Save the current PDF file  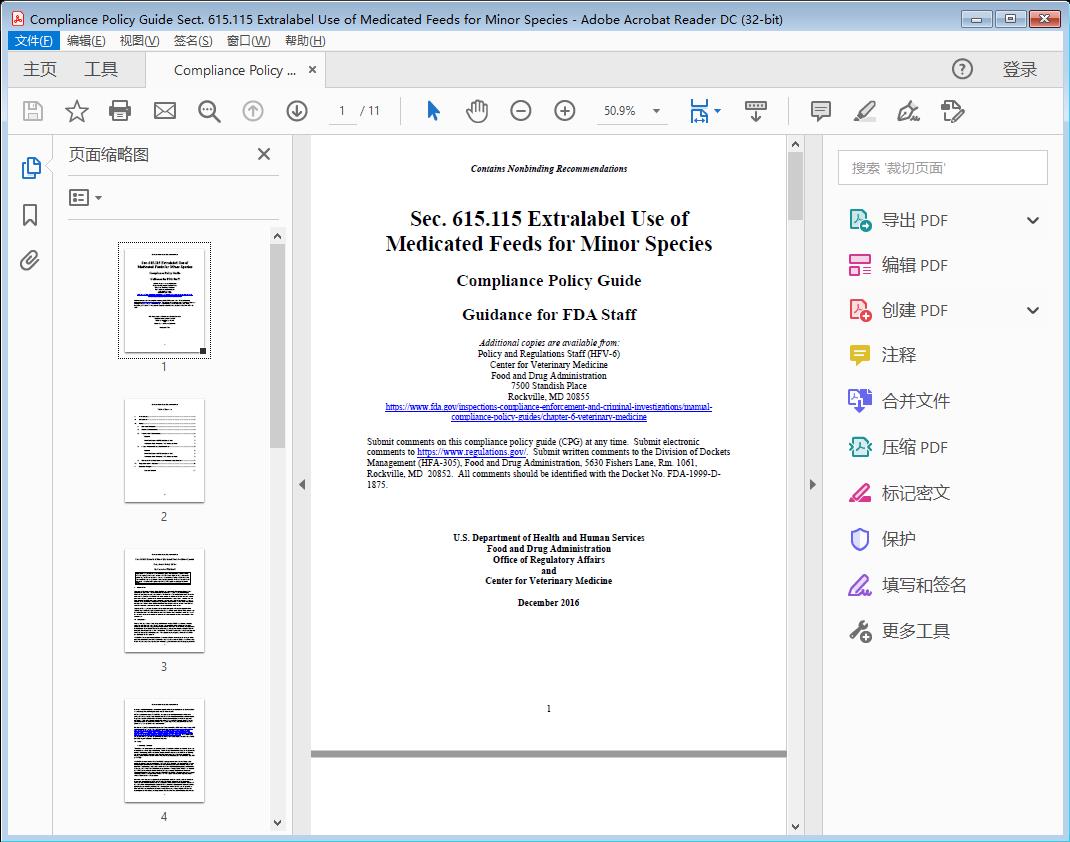31,111
